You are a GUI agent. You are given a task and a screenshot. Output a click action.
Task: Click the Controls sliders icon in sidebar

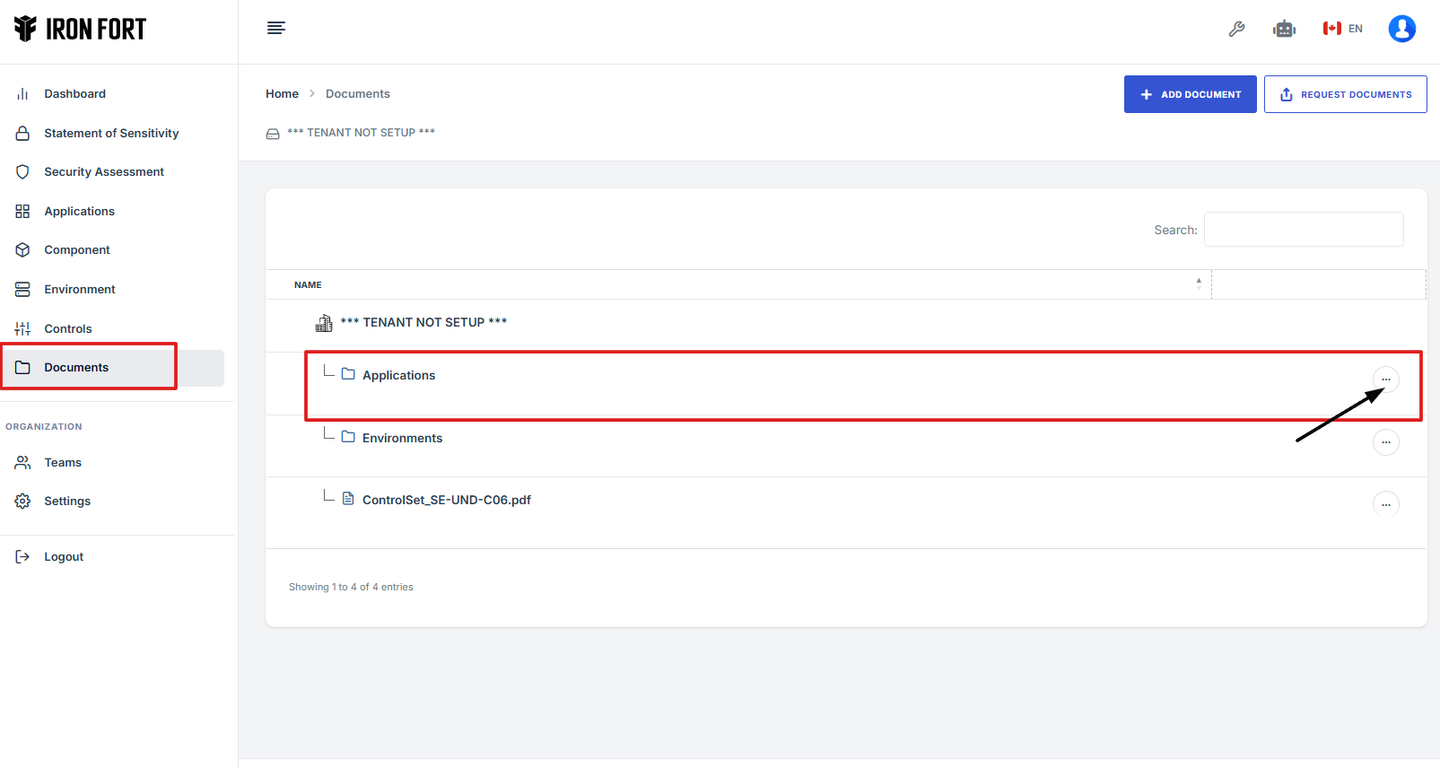tap(22, 329)
